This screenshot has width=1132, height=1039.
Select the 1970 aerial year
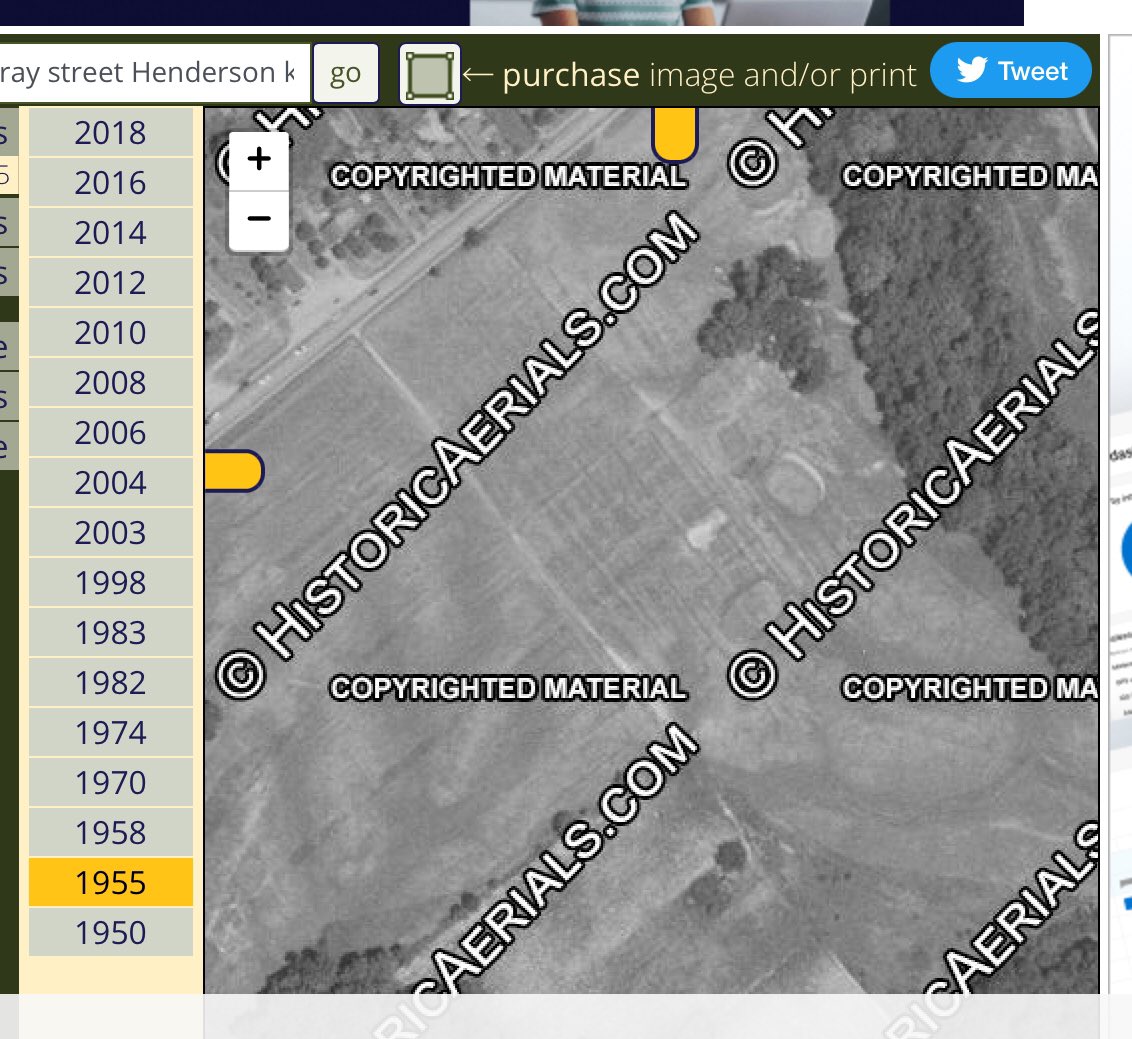[x=110, y=783]
